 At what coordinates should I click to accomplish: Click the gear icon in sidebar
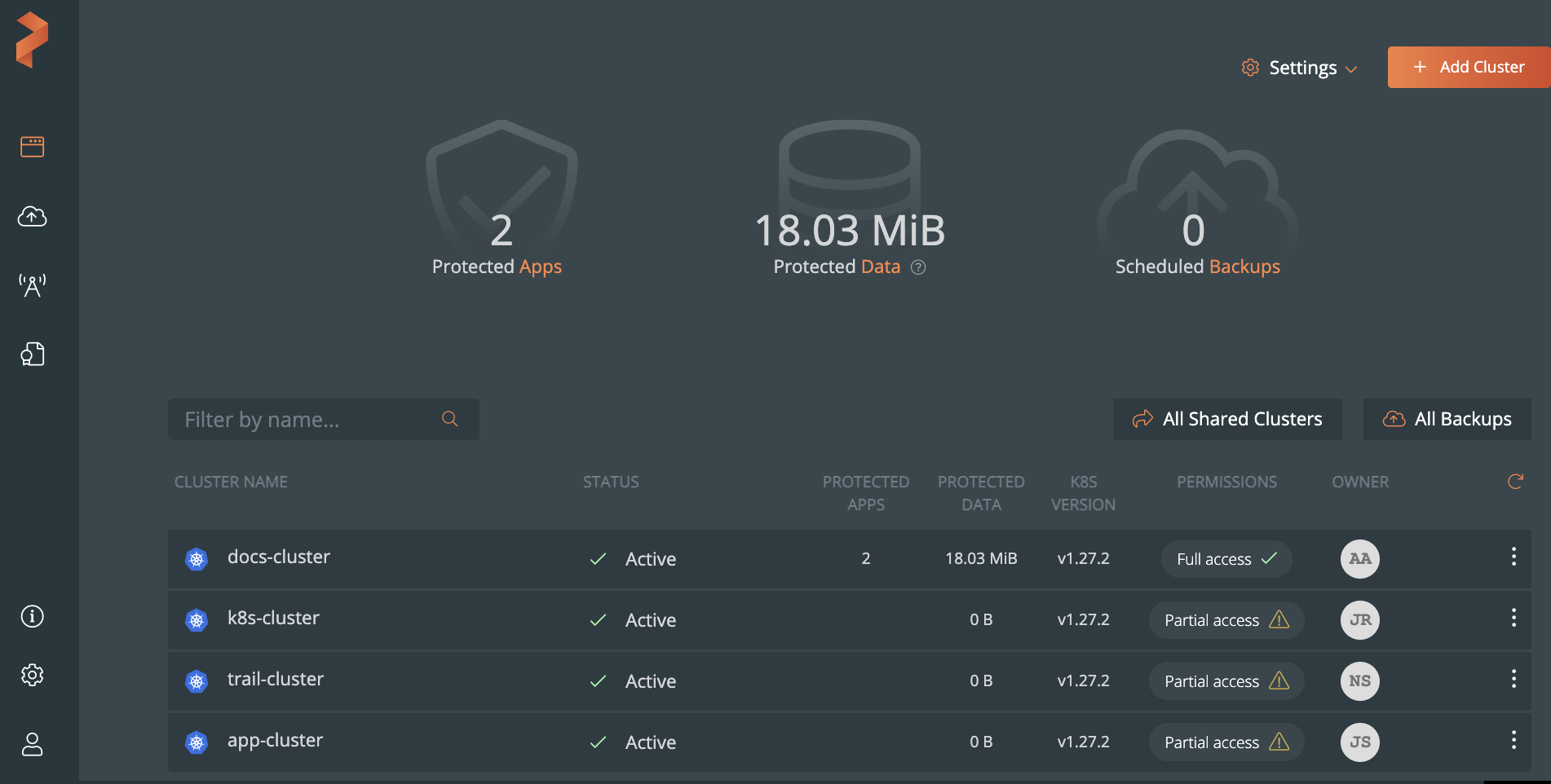click(x=33, y=675)
